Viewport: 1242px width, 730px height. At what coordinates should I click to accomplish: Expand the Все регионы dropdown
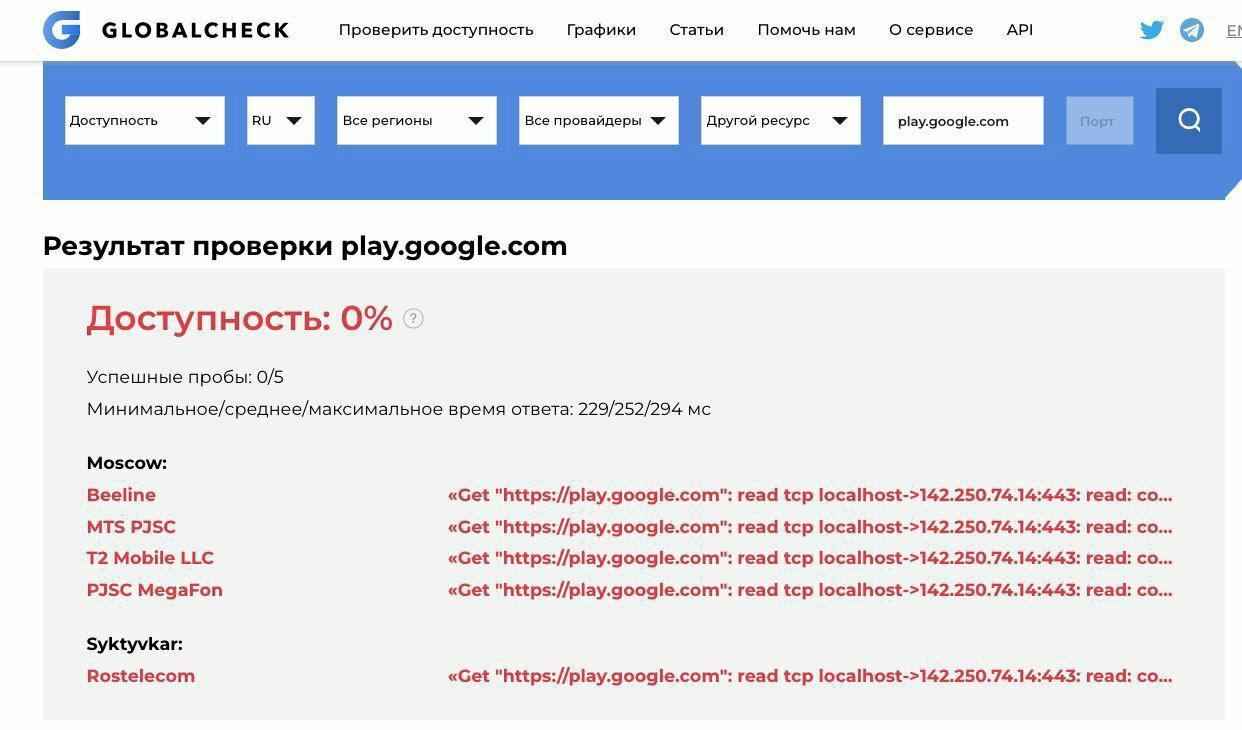click(416, 120)
